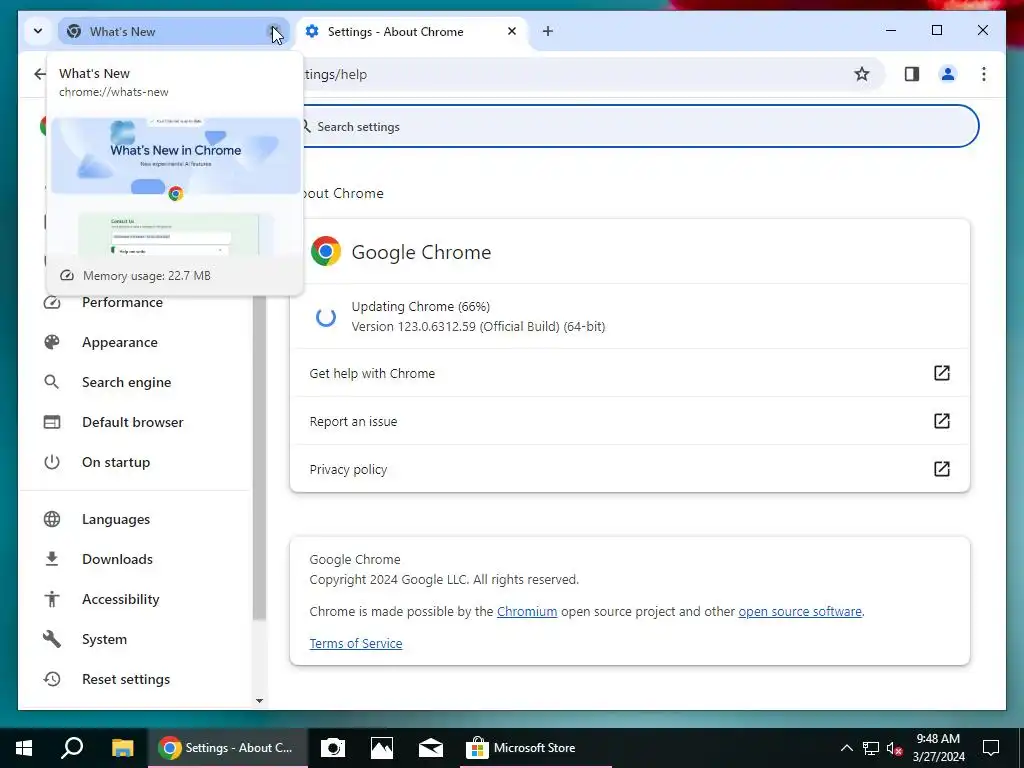Bookmark this page with the star icon
This screenshot has height=768, width=1024.
tap(862, 74)
